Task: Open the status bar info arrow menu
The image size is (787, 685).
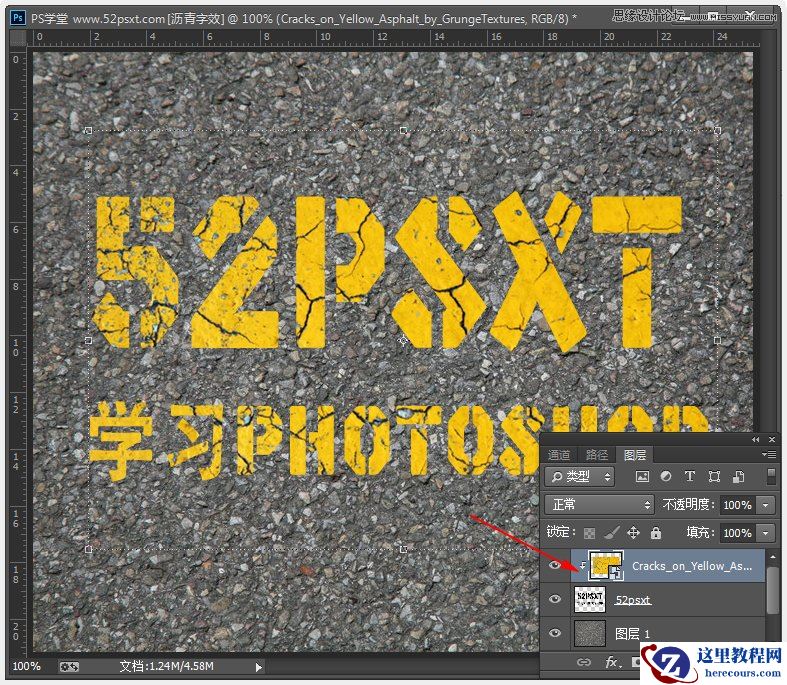Action: [258, 667]
